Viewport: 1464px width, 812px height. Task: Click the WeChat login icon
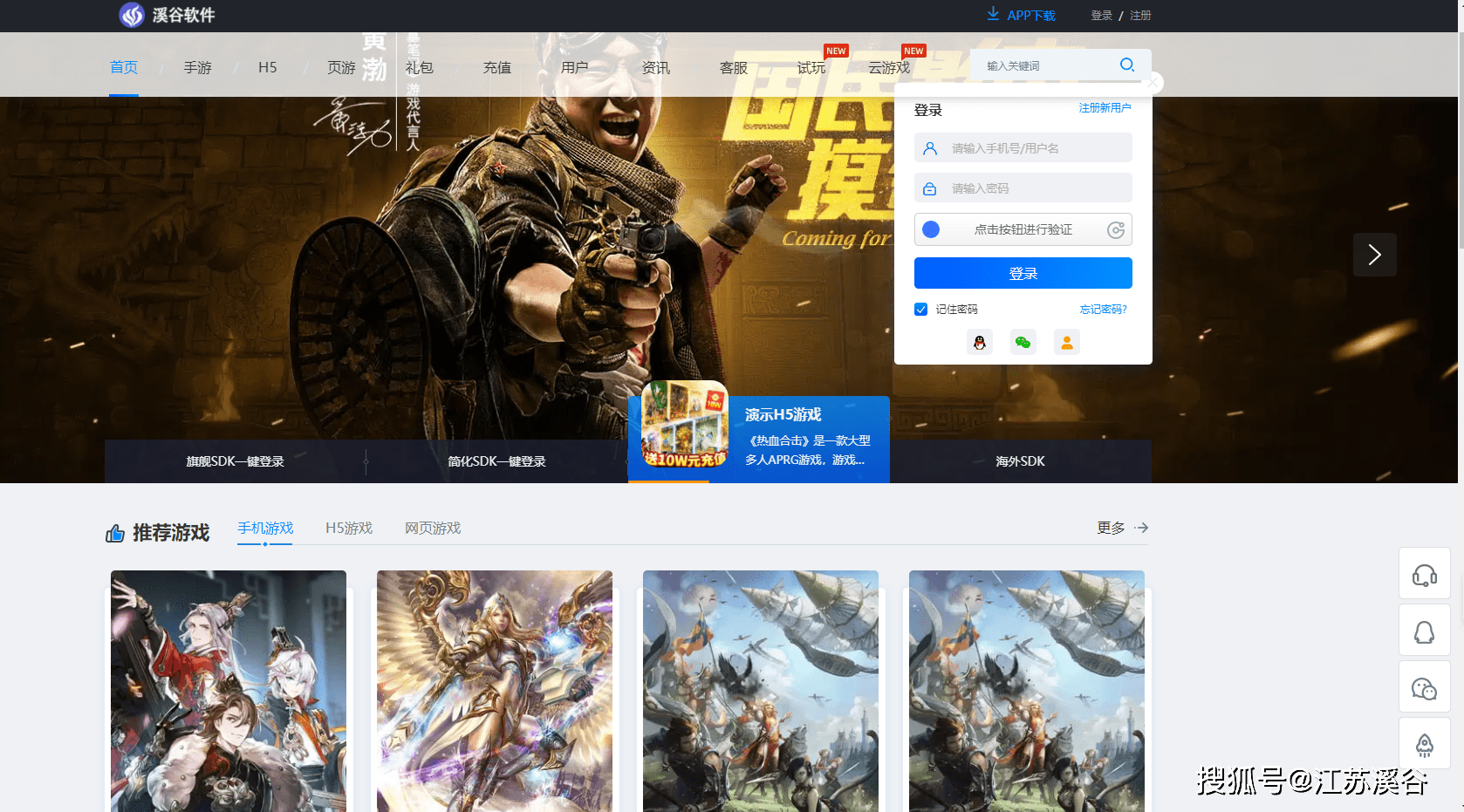(1023, 343)
